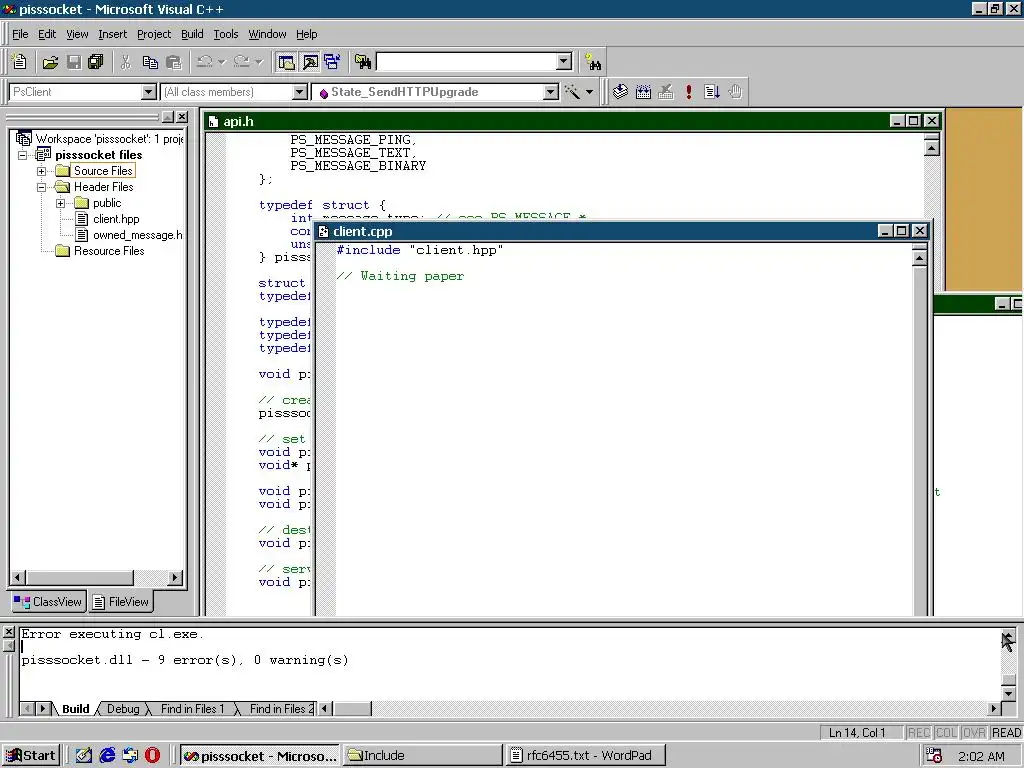Click the Start button
The height and width of the screenshot is (768, 1024).
(x=31, y=756)
